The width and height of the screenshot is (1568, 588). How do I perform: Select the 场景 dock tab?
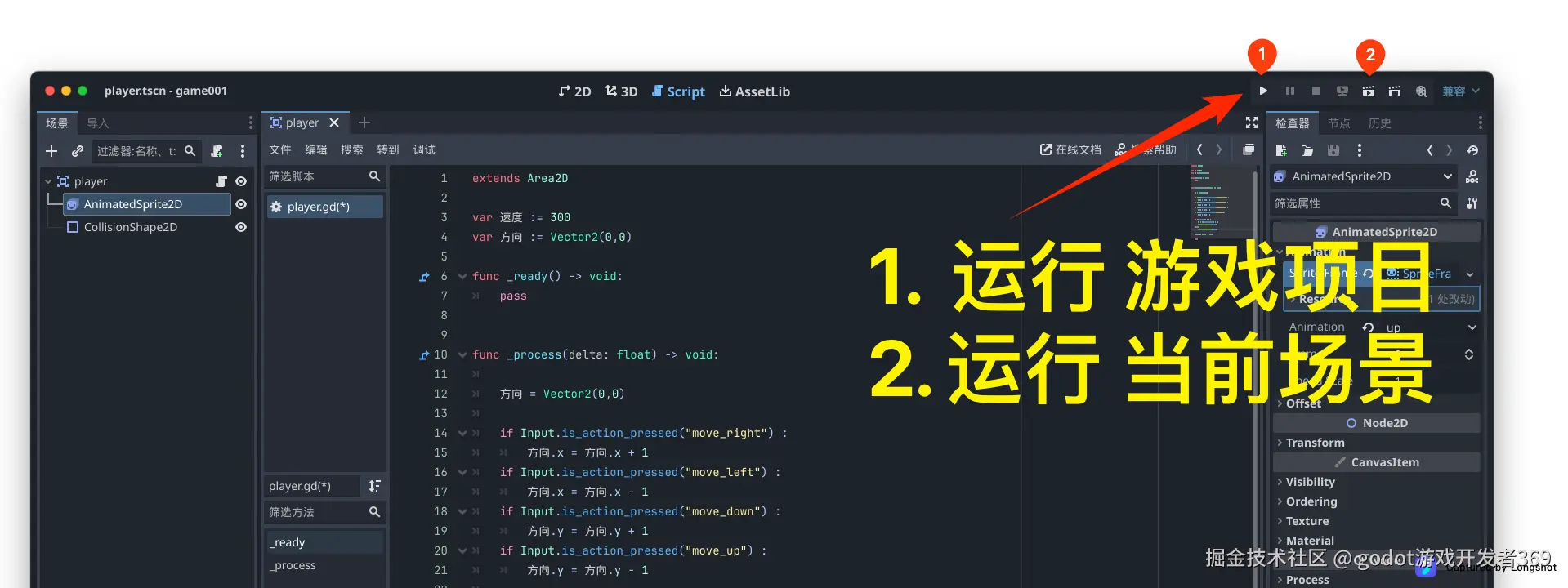point(57,123)
